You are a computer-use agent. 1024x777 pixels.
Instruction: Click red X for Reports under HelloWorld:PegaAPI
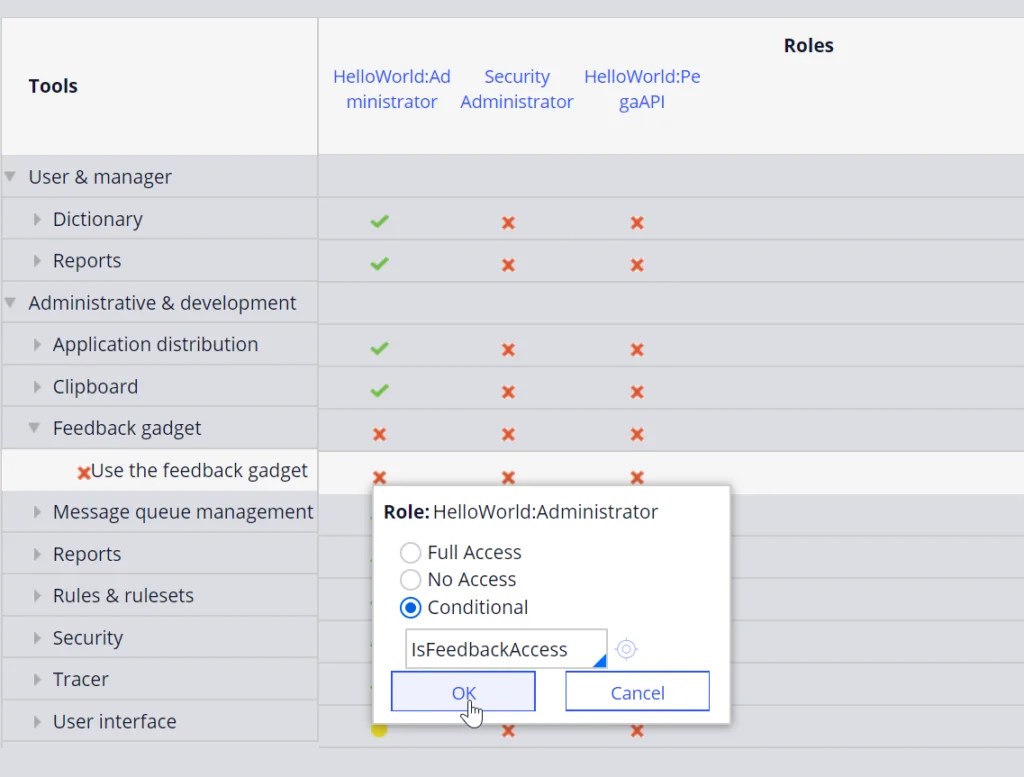click(x=637, y=265)
